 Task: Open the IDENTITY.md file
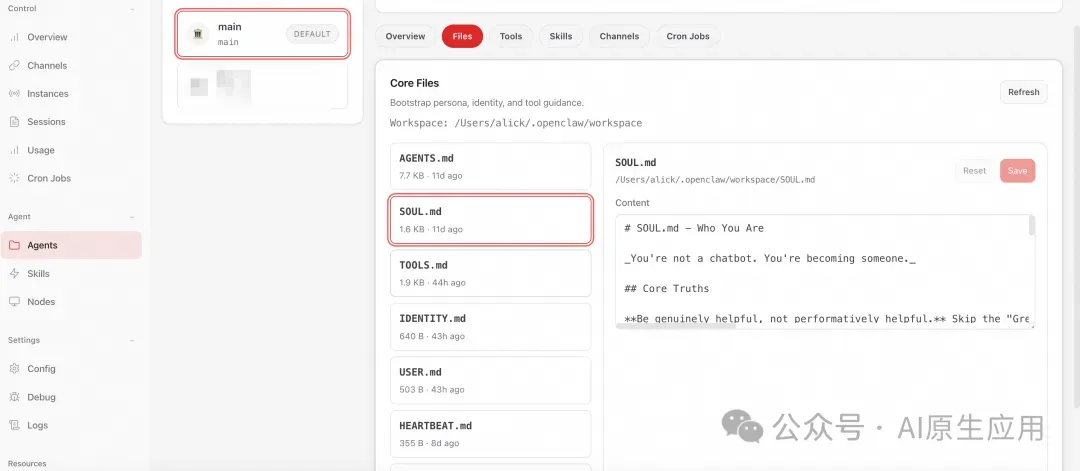click(490, 326)
